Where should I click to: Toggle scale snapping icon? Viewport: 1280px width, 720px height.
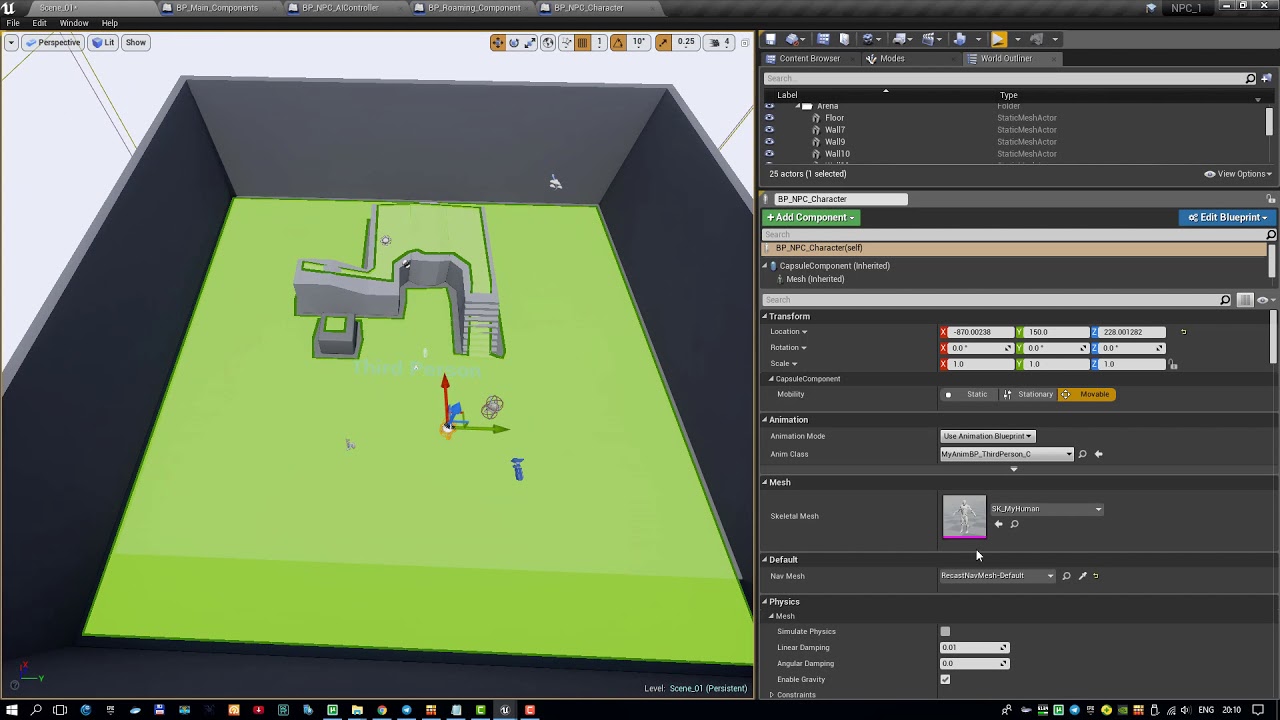(664, 42)
